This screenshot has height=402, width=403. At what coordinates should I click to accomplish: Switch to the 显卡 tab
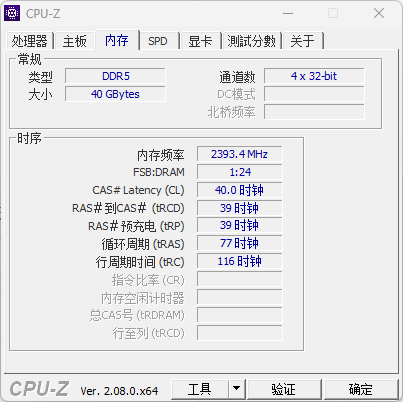click(200, 41)
